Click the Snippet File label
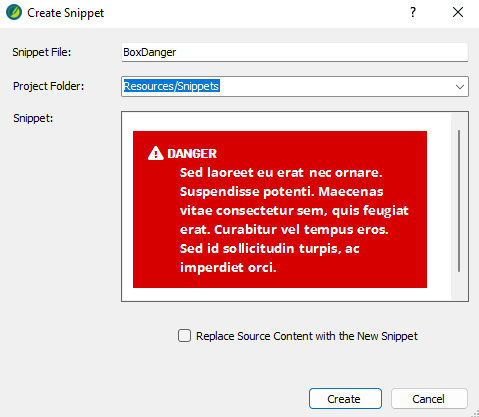The image size is (479, 417). pyautogui.click(x=42, y=52)
